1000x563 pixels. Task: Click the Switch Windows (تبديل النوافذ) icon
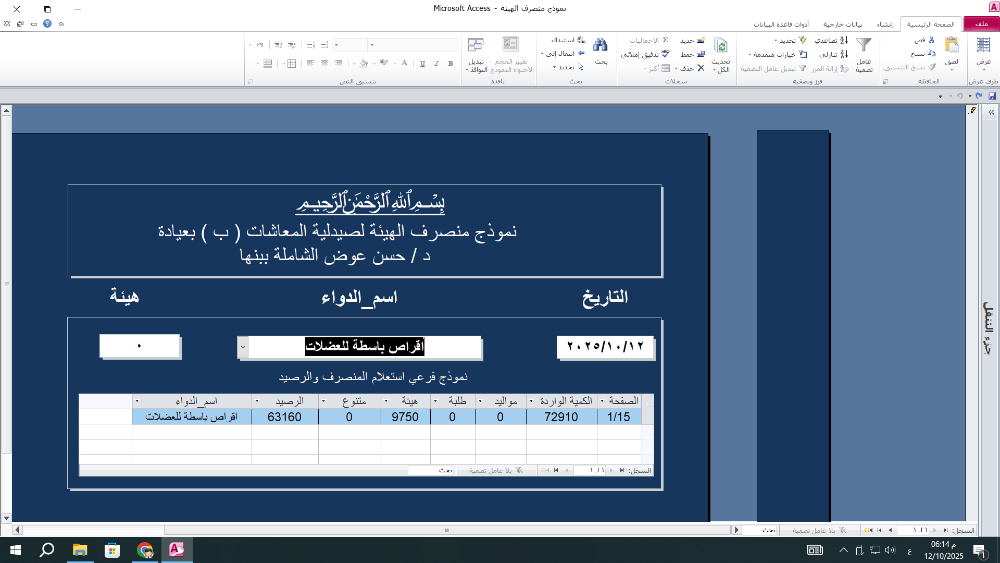pyautogui.click(x=476, y=49)
